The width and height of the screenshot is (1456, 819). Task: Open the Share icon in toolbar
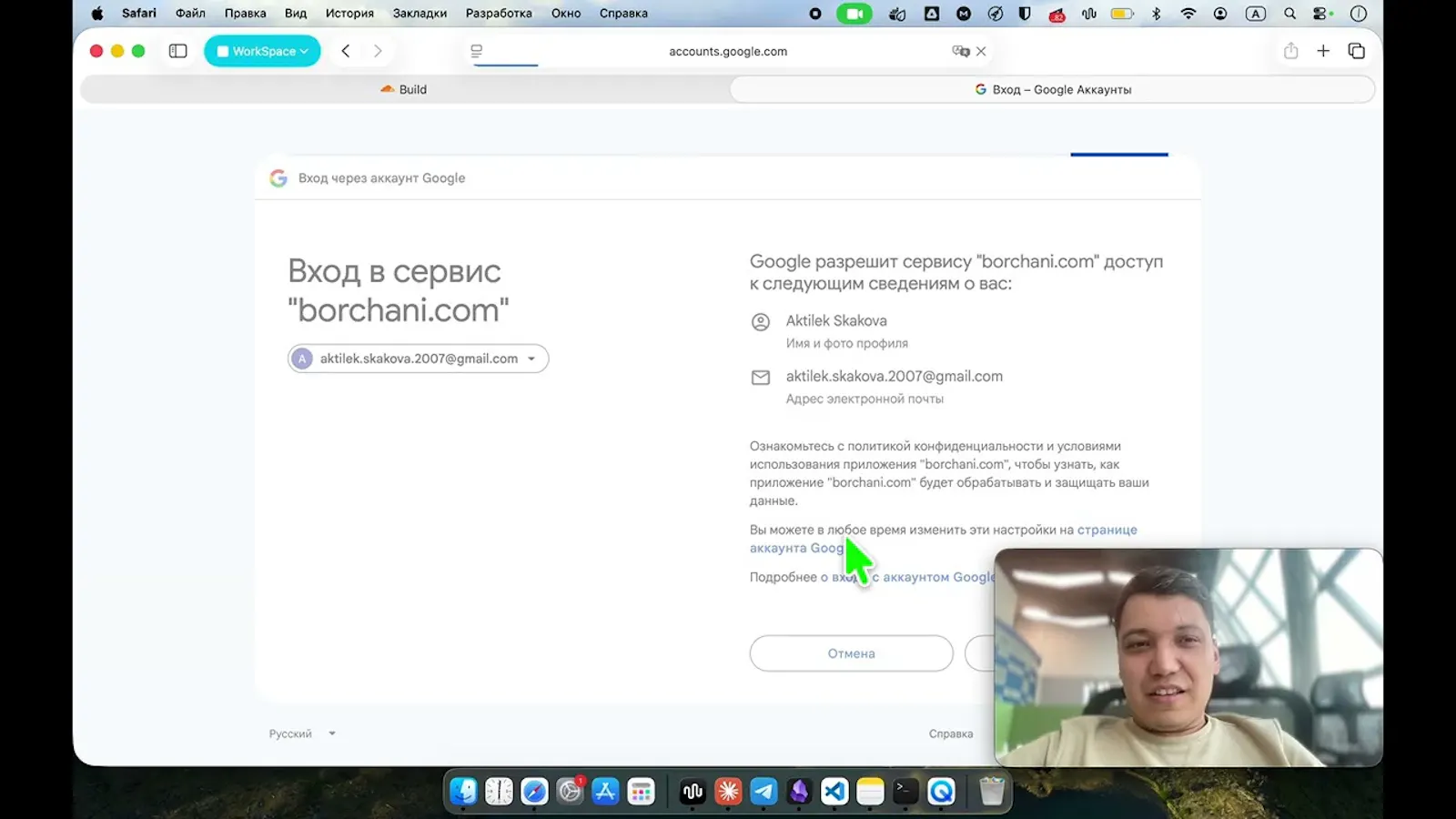pos(1290,51)
